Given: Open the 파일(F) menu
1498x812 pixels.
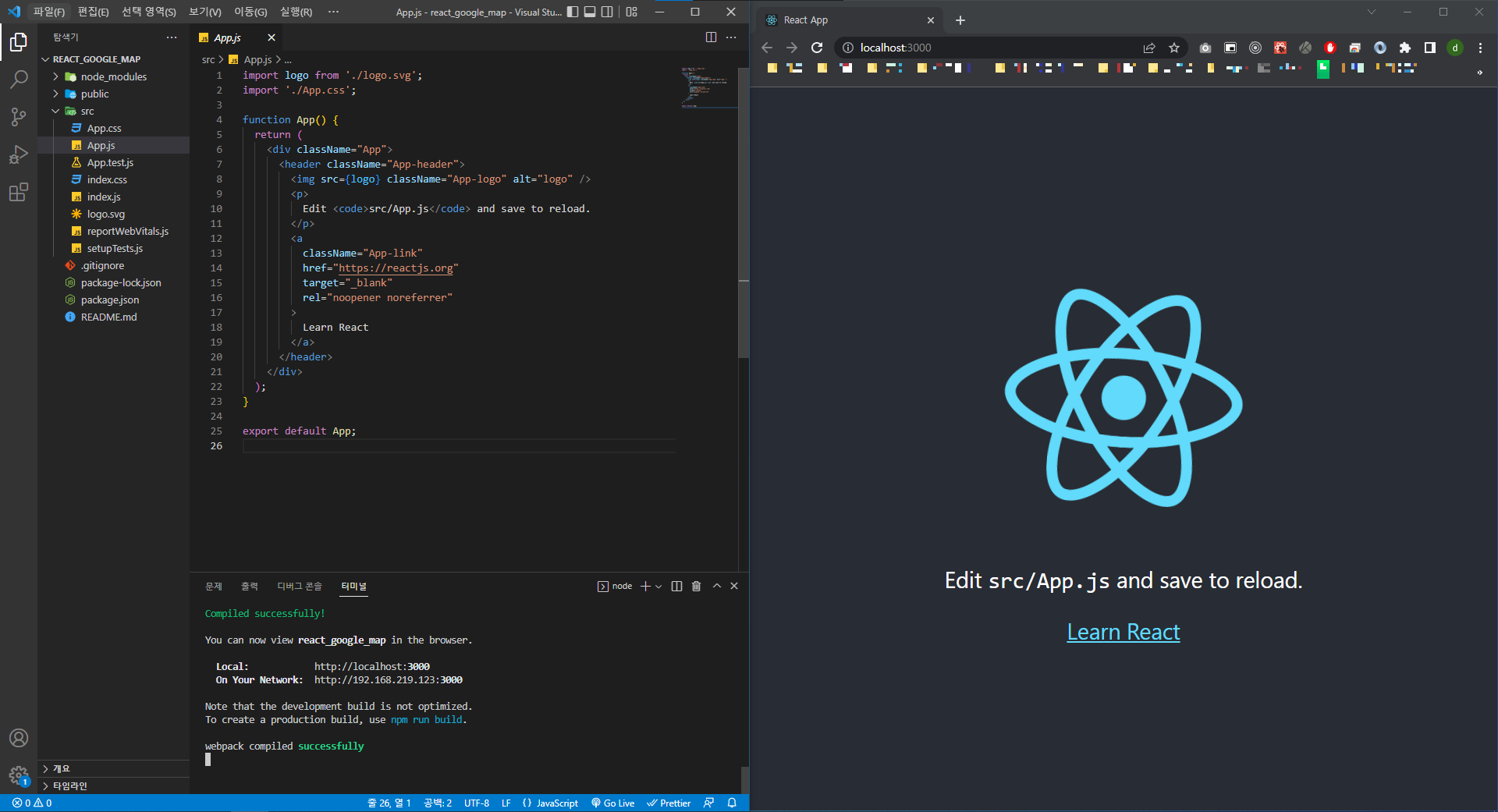Looking at the screenshot, I should (49, 12).
